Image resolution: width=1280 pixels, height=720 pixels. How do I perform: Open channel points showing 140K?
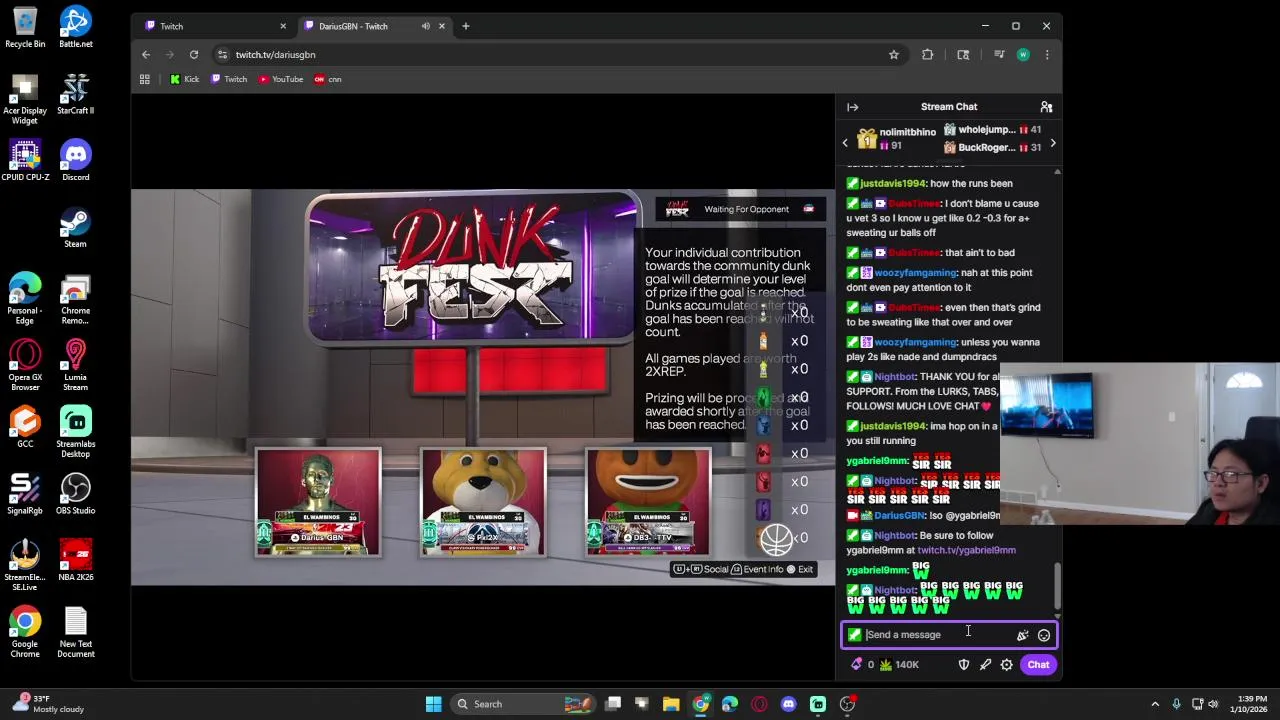coord(899,665)
